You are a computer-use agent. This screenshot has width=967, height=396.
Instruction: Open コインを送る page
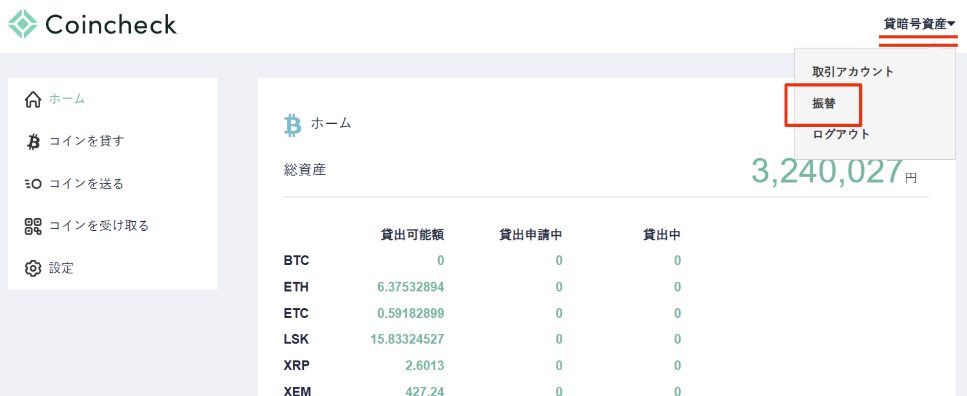click(86, 184)
